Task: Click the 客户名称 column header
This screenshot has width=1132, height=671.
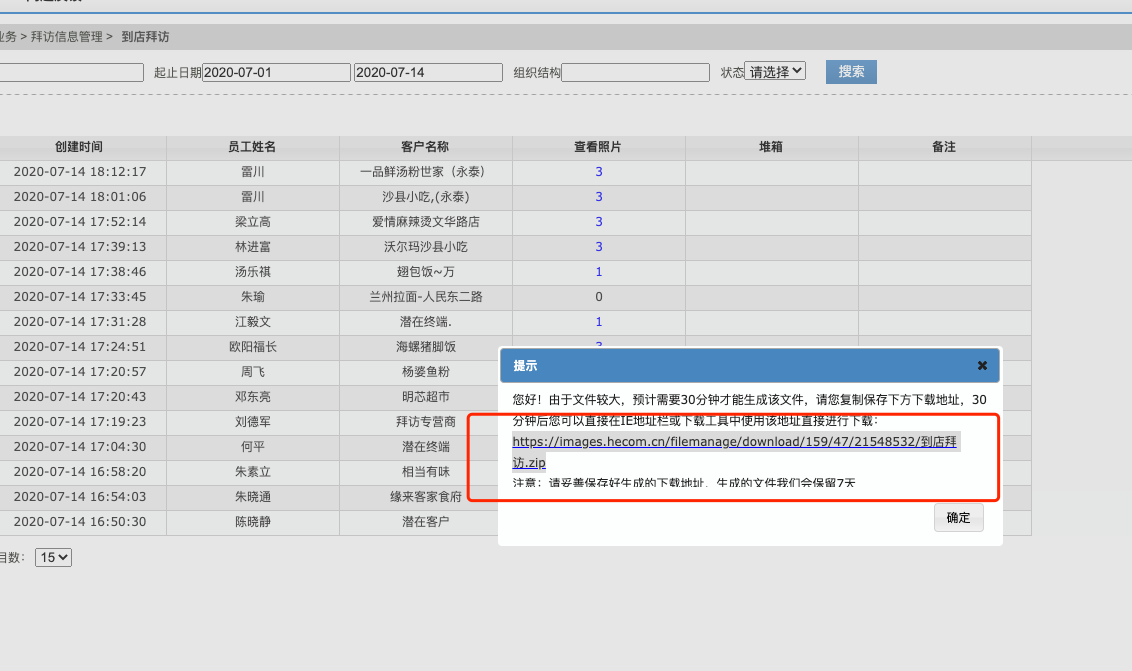Action: pyautogui.click(x=425, y=147)
